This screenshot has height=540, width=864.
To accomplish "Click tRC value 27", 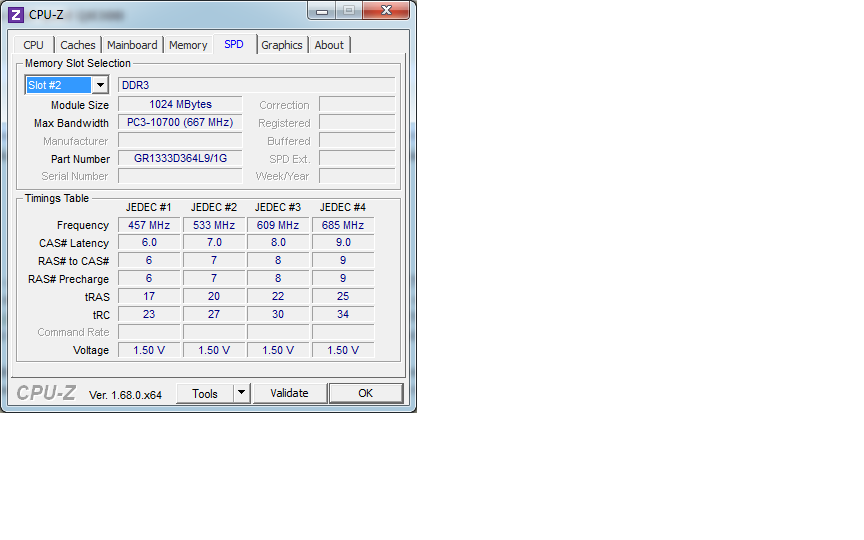I will [214, 315].
